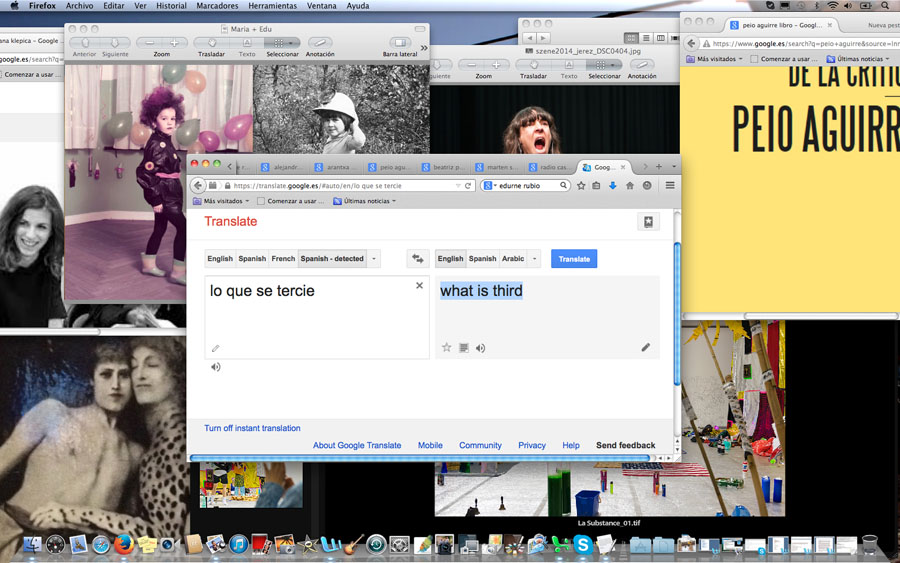Listen to the English translation
This screenshot has width=900, height=563.
point(480,348)
